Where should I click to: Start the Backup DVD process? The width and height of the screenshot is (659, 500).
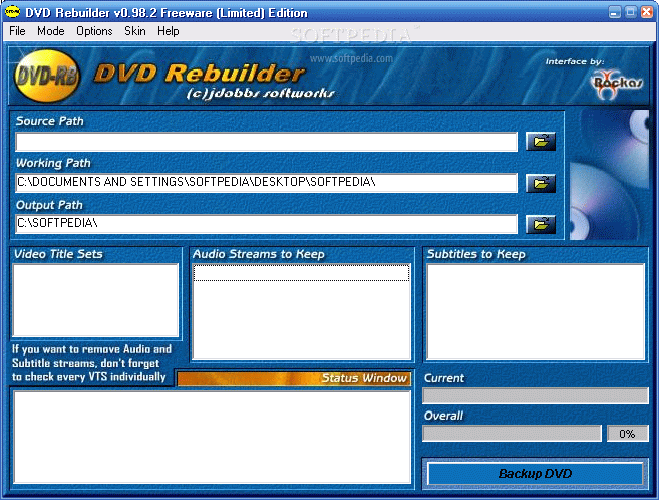tap(535, 474)
